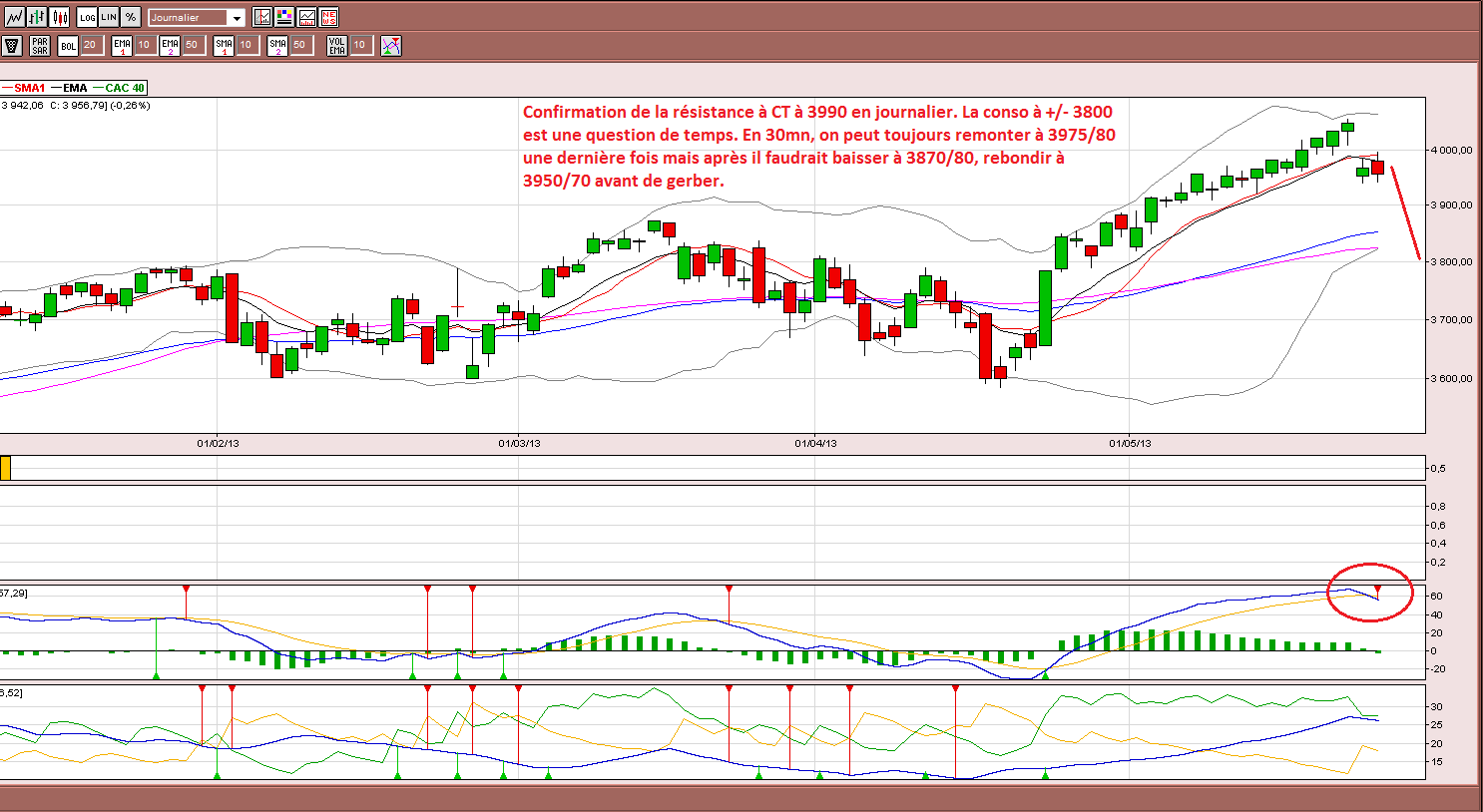The width and height of the screenshot is (1483, 812).
Task: Click the 4 000,00 price axis label
Action: (1451, 151)
